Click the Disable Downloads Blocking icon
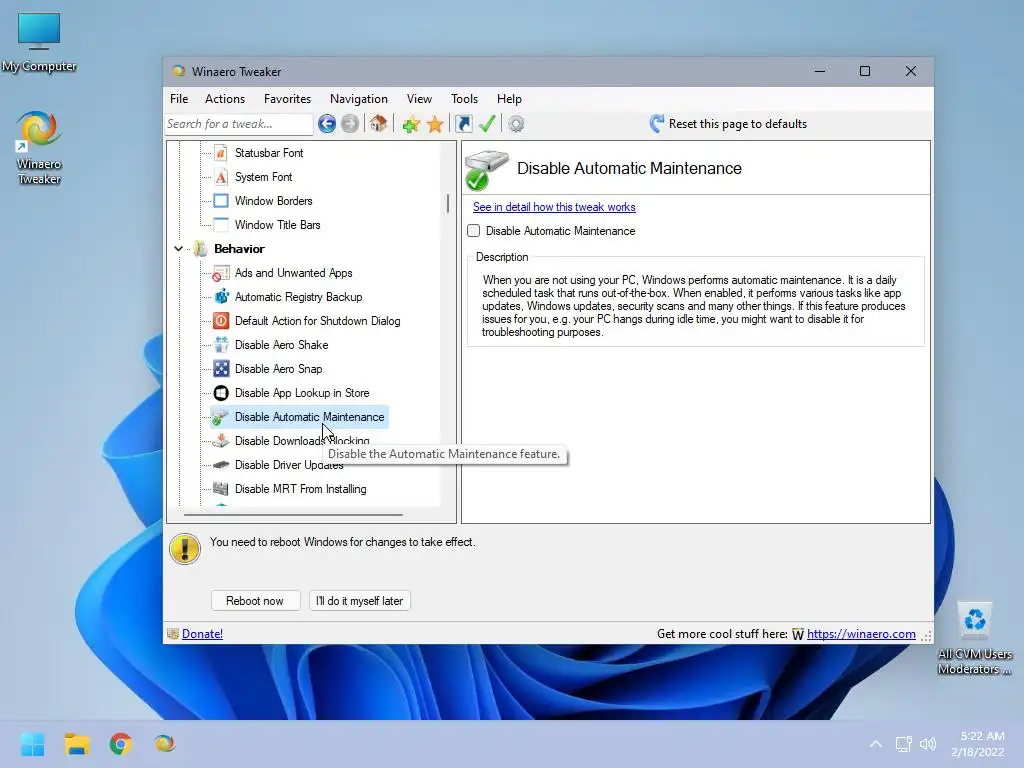1024x768 pixels. [x=221, y=441]
